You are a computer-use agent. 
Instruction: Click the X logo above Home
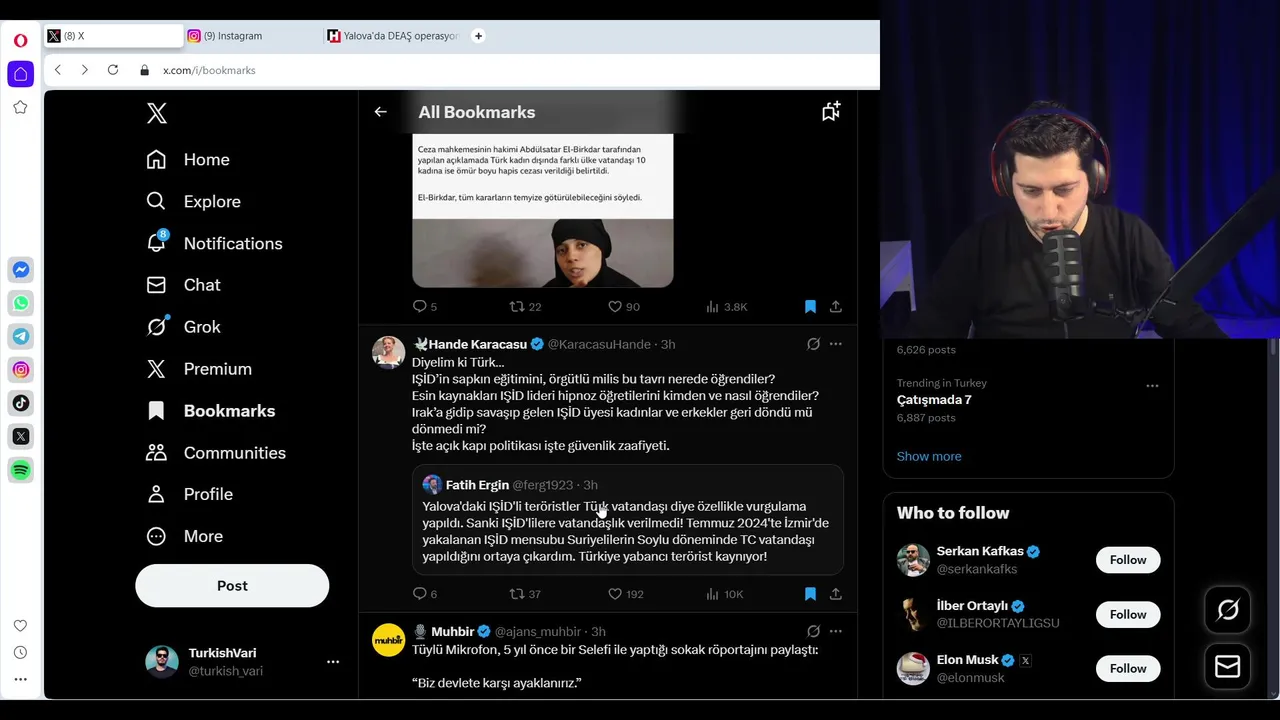(x=157, y=113)
